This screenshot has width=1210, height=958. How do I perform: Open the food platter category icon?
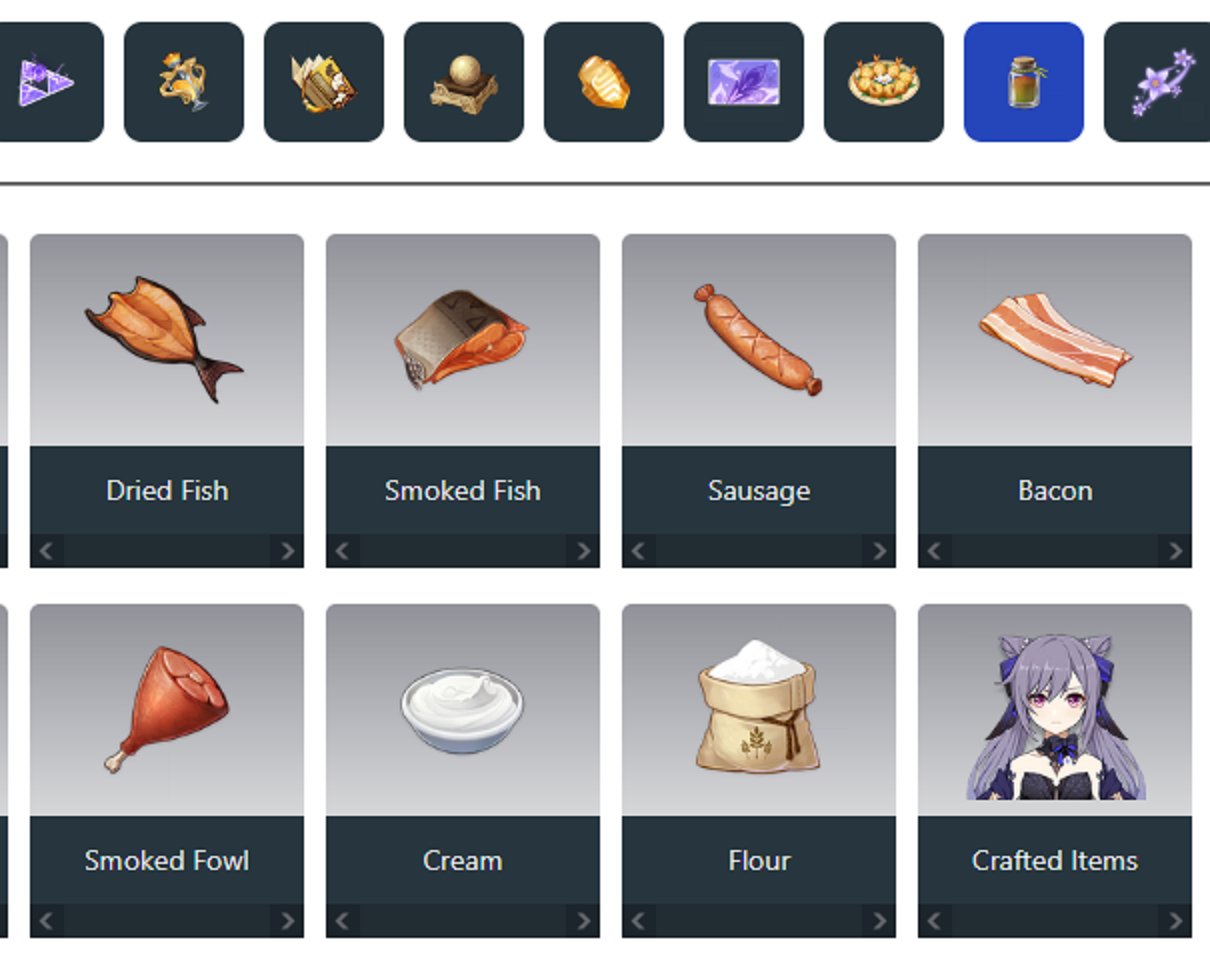[x=883, y=82]
